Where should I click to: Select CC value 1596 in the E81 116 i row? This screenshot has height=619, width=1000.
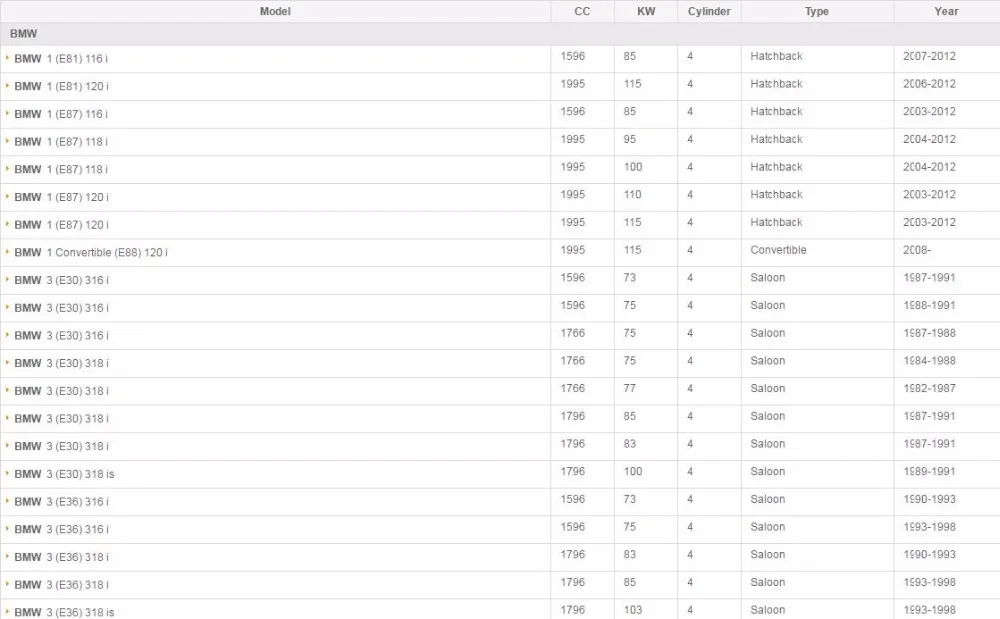coord(573,56)
